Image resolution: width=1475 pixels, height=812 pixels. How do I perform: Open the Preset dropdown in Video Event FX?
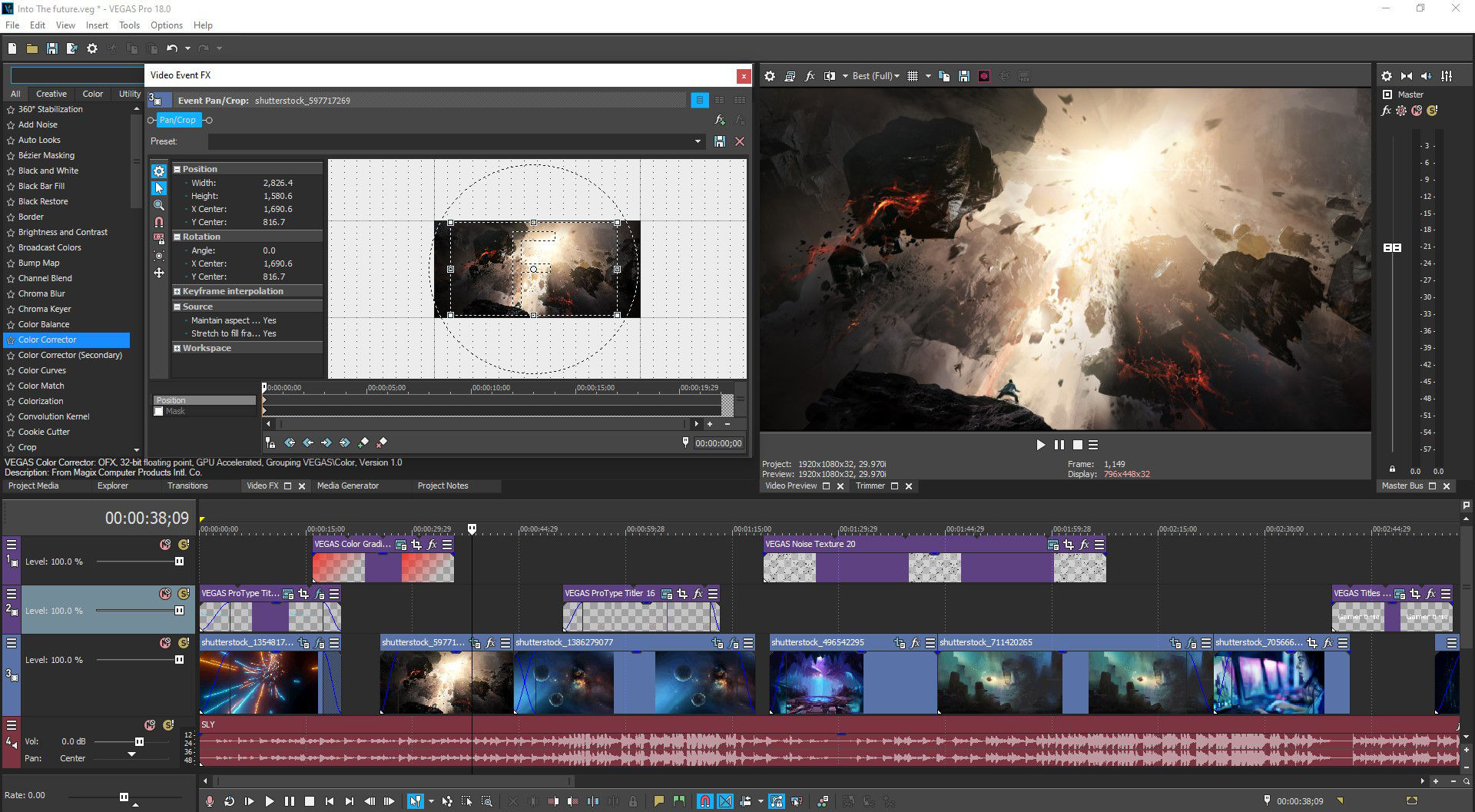pos(696,141)
